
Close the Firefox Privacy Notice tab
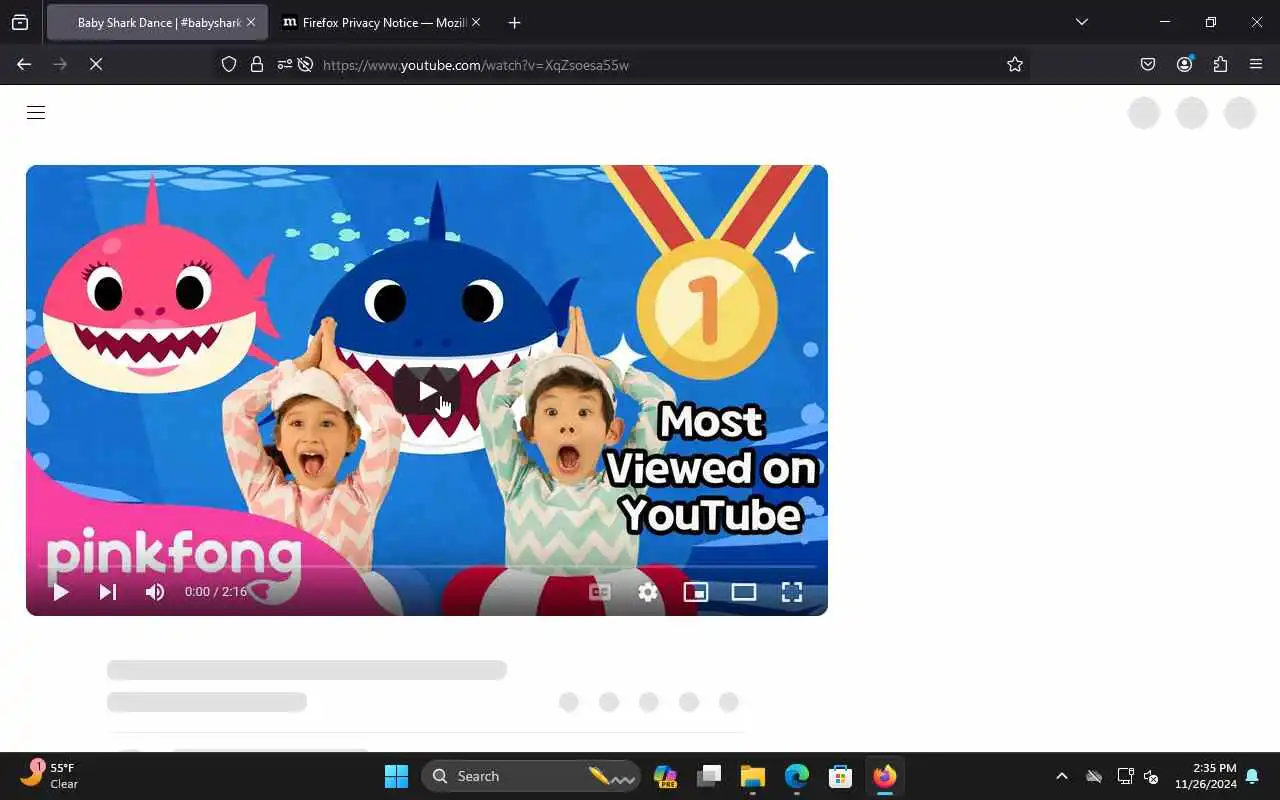475,22
